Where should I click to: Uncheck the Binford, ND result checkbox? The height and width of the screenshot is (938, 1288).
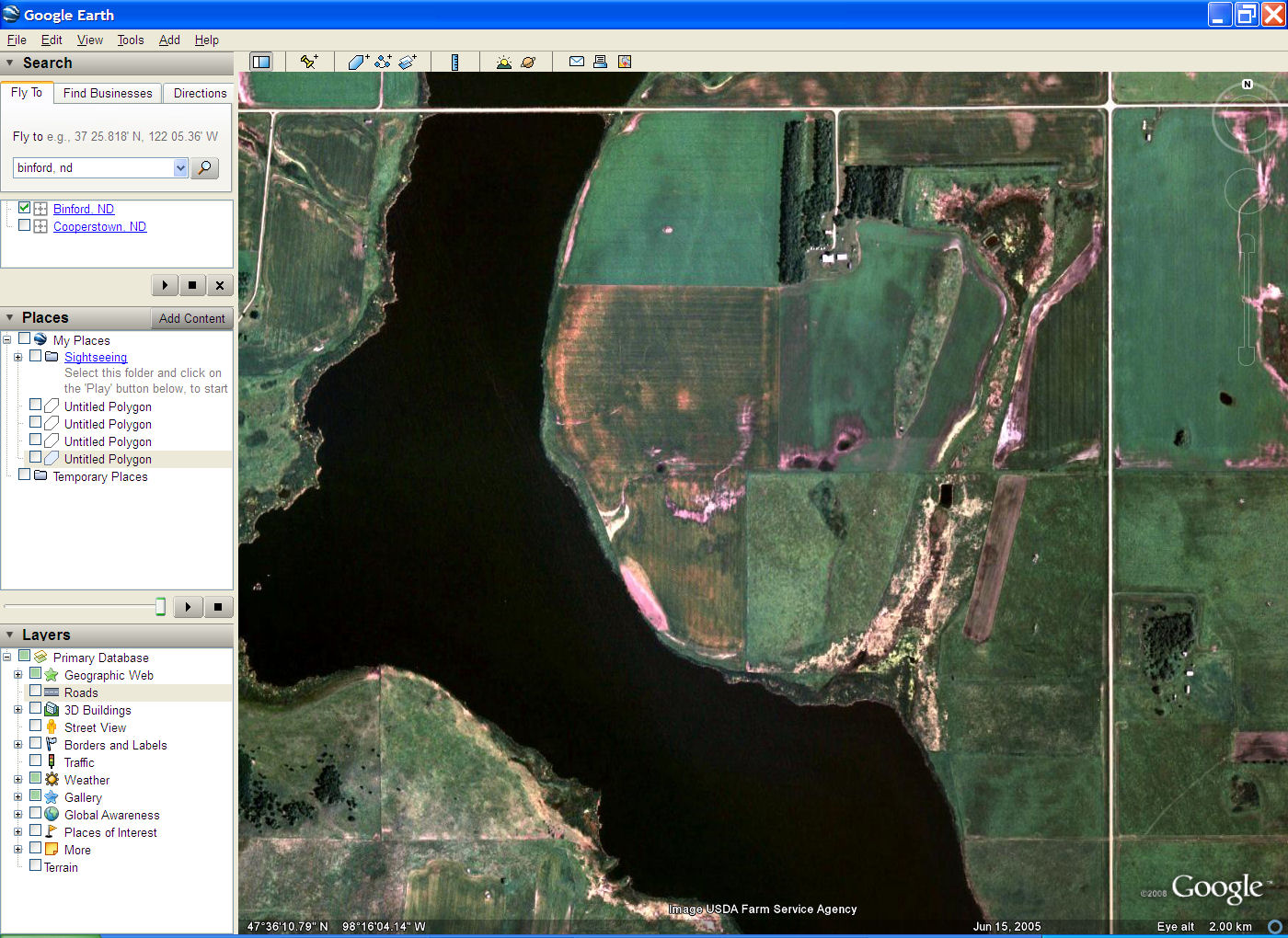pos(24,208)
